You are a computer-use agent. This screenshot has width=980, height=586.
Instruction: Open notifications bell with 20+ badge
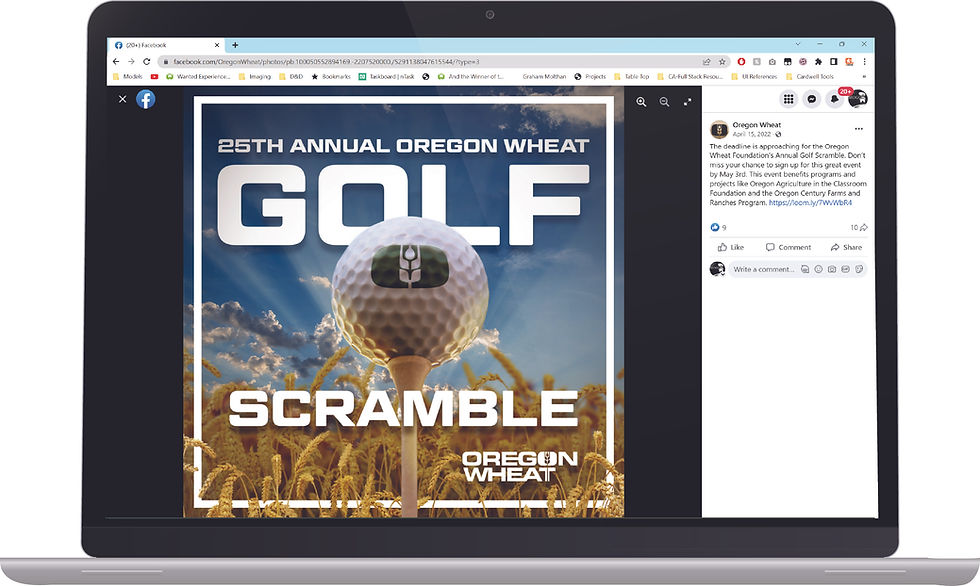(835, 99)
